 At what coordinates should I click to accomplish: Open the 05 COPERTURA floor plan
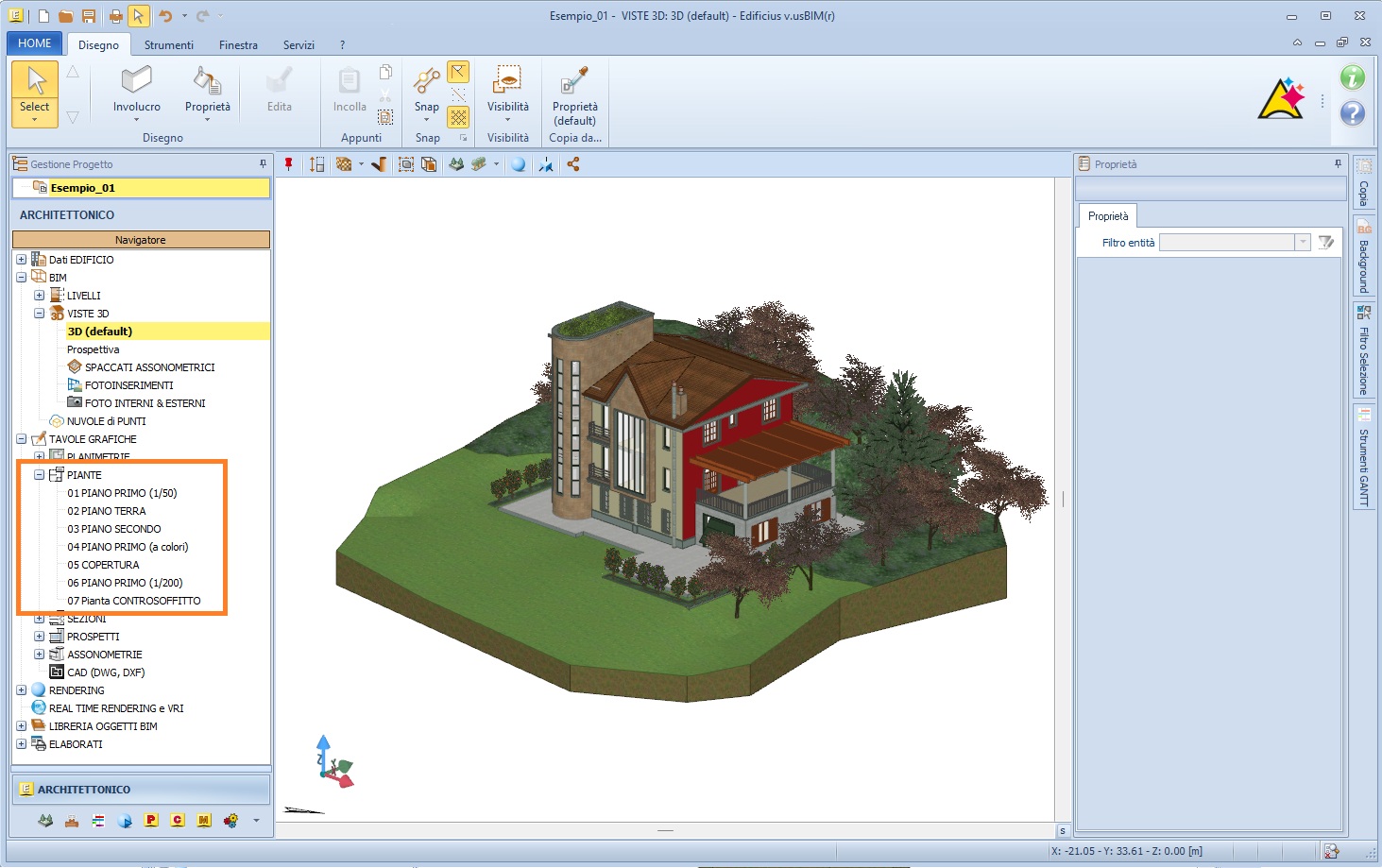tap(103, 565)
